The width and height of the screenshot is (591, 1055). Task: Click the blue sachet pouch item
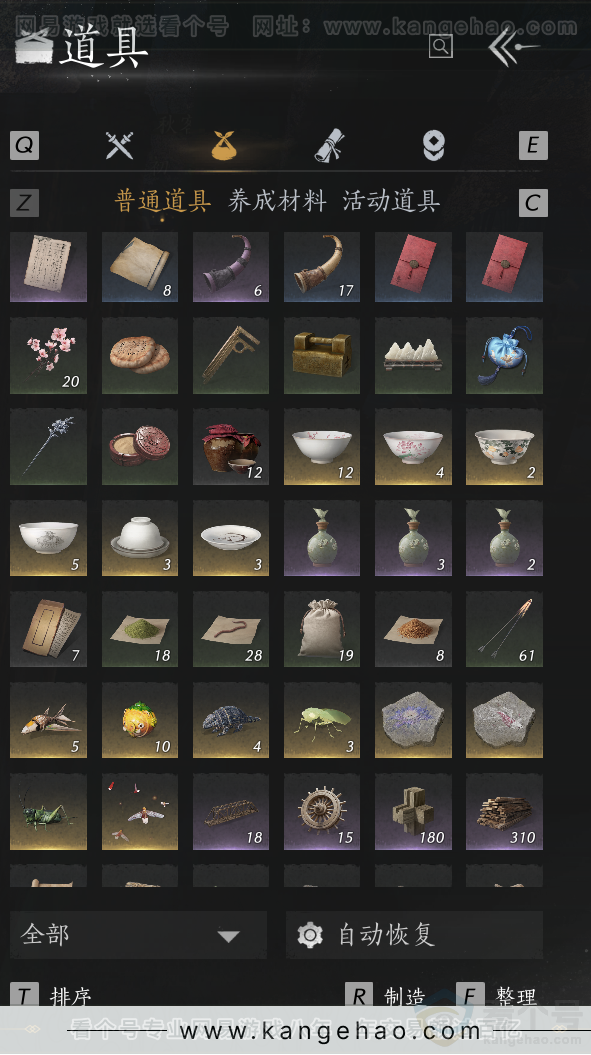[504, 356]
